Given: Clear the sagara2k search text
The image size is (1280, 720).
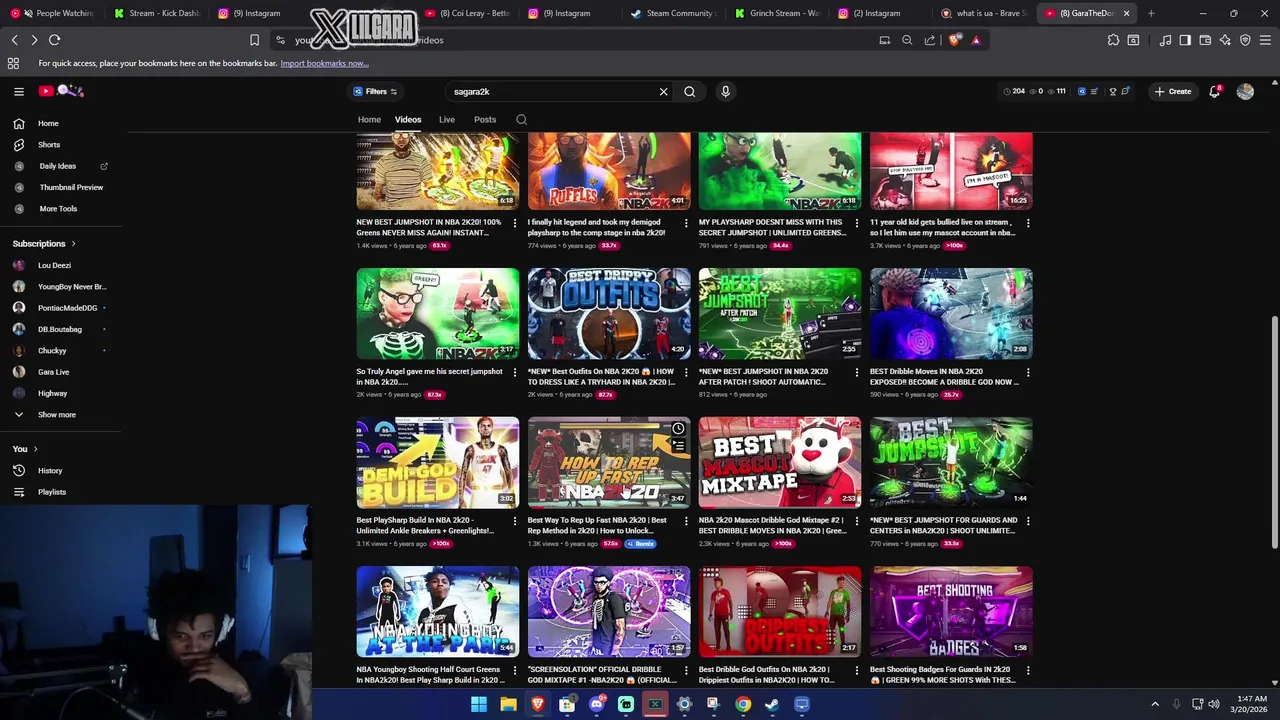Looking at the screenshot, I should point(663,91).
